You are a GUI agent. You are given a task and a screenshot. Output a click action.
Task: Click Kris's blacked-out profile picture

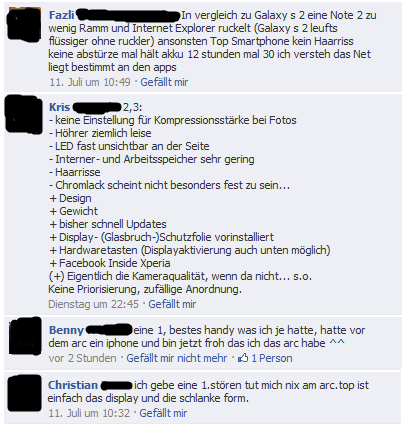(23, 114)
